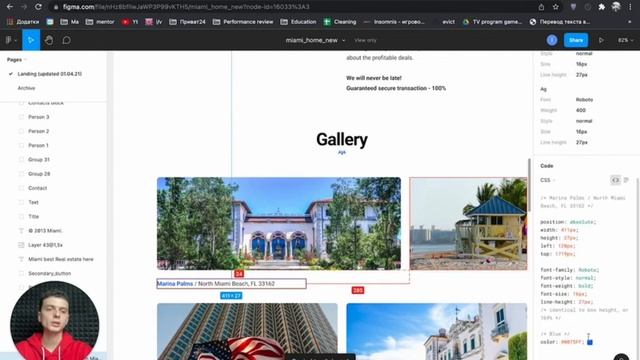The width and height of the screenshot is (640, 360).
Task: Open the Insomnia bookmark
Action: coord(394,22)
